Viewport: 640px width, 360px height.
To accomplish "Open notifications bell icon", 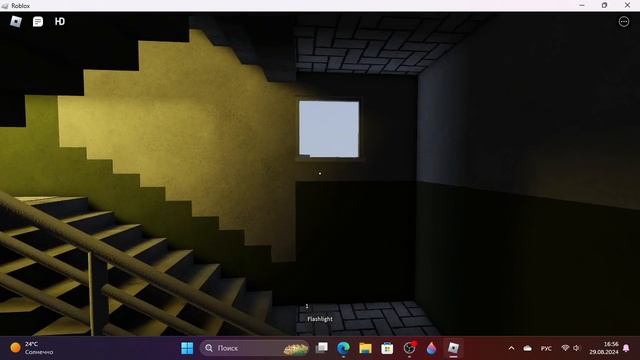I will pyautogui.click(x=626, y=348).
